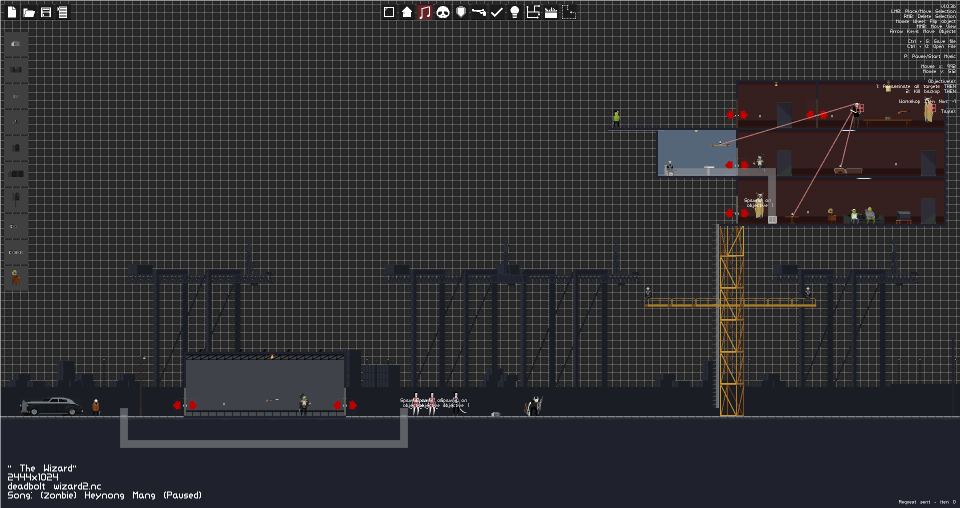The height and width of the screenshot is (508, 960).
Task: Select the right warehouse door marker
Action: coord(345,405)
